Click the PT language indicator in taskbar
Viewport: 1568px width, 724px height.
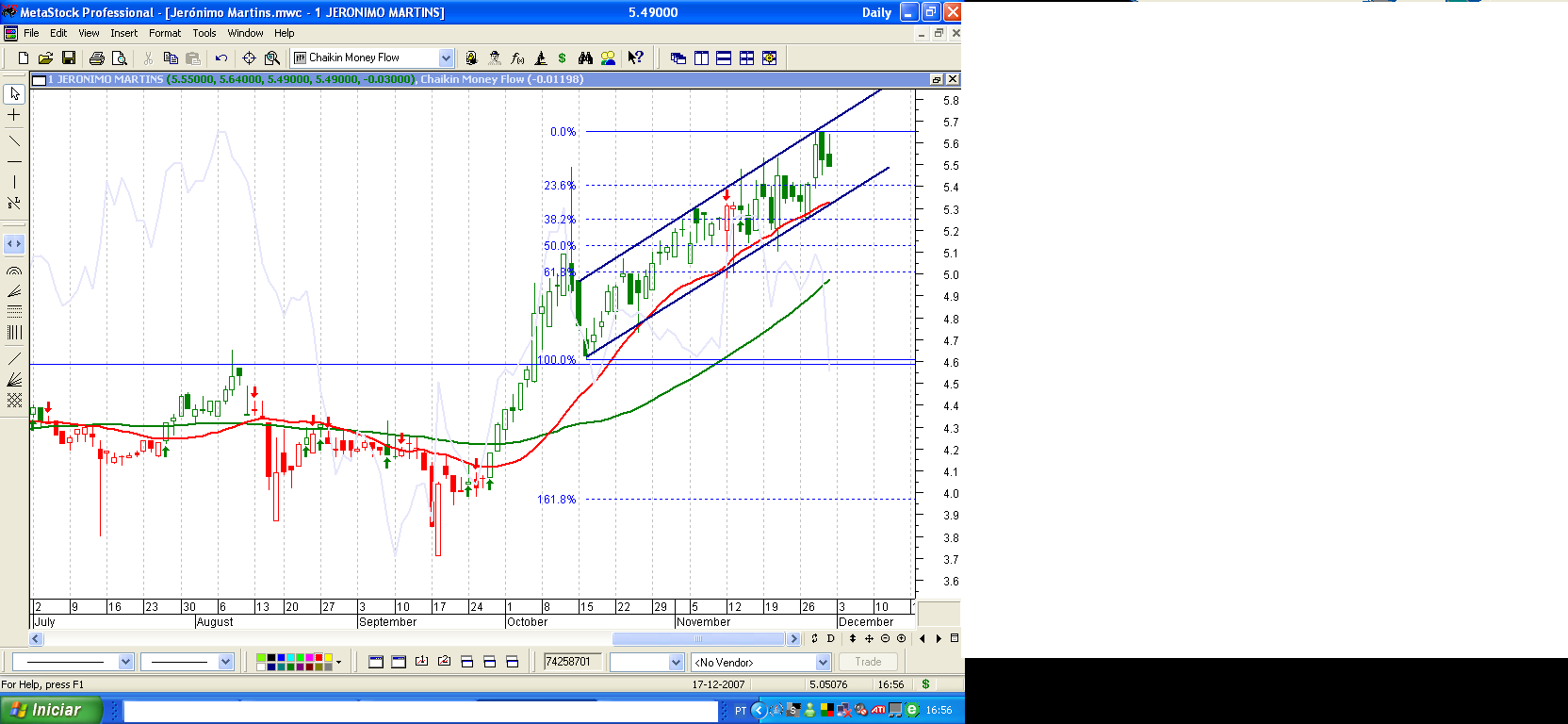[x=741, y=711]
